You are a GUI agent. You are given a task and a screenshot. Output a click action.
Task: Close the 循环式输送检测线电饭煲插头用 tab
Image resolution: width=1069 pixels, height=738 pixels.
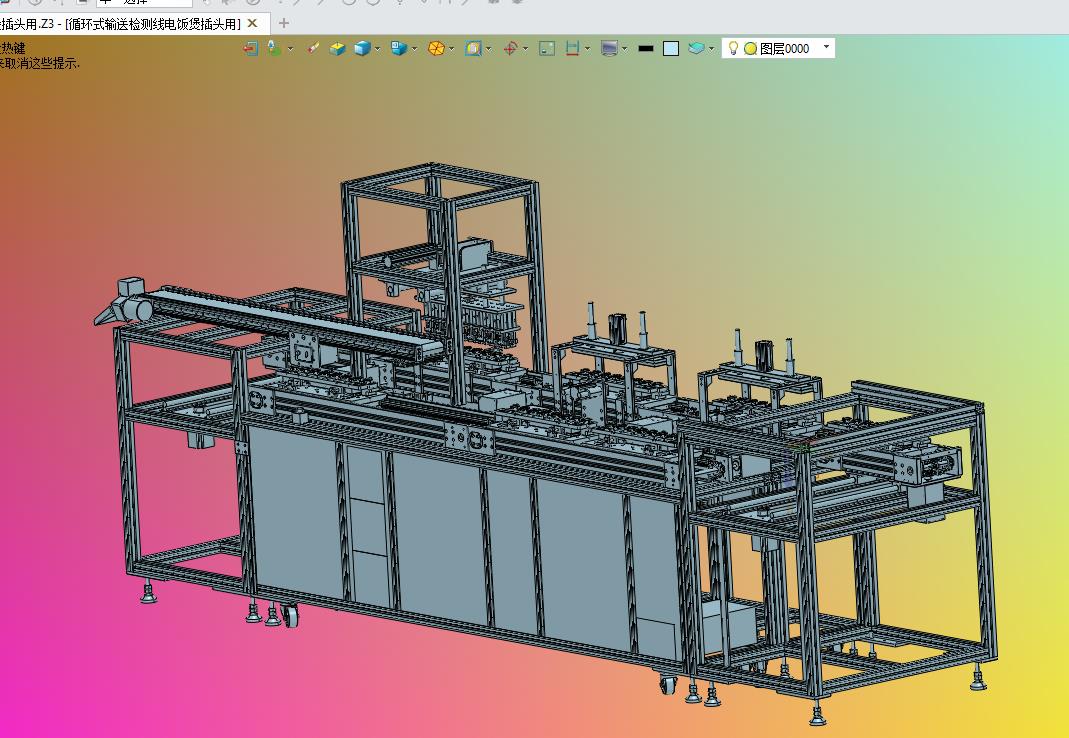252,23
